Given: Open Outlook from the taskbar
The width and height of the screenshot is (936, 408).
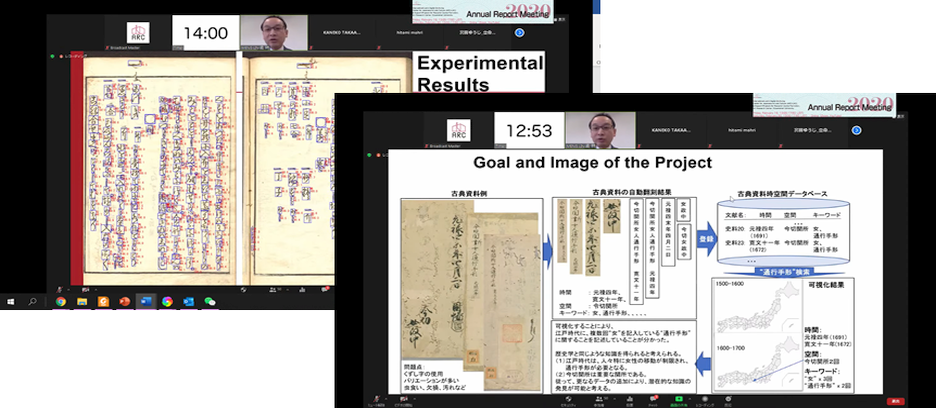Looking at the screenshot, I should click(188, 302).
